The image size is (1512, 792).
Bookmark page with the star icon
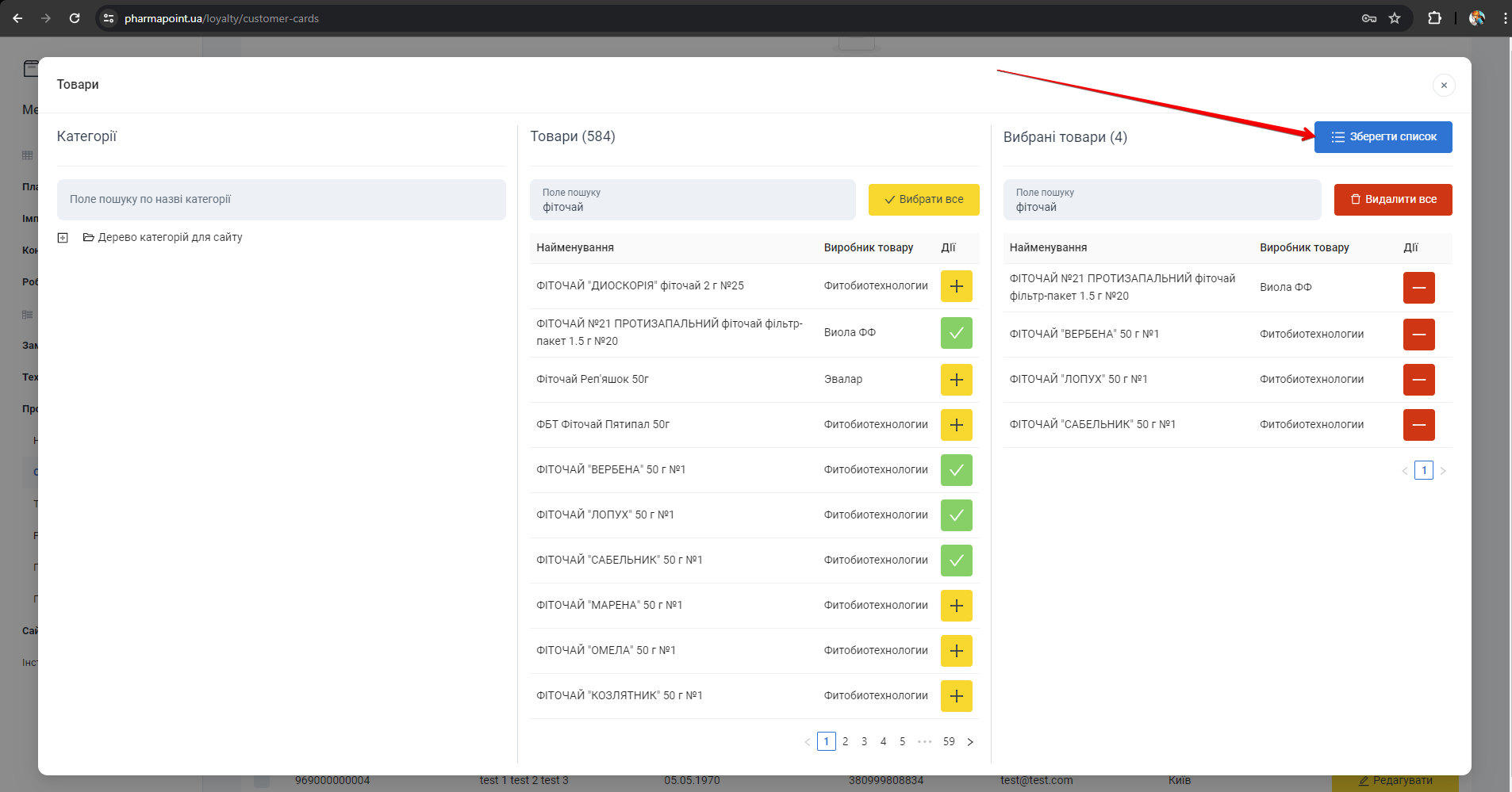(1395, 18)
